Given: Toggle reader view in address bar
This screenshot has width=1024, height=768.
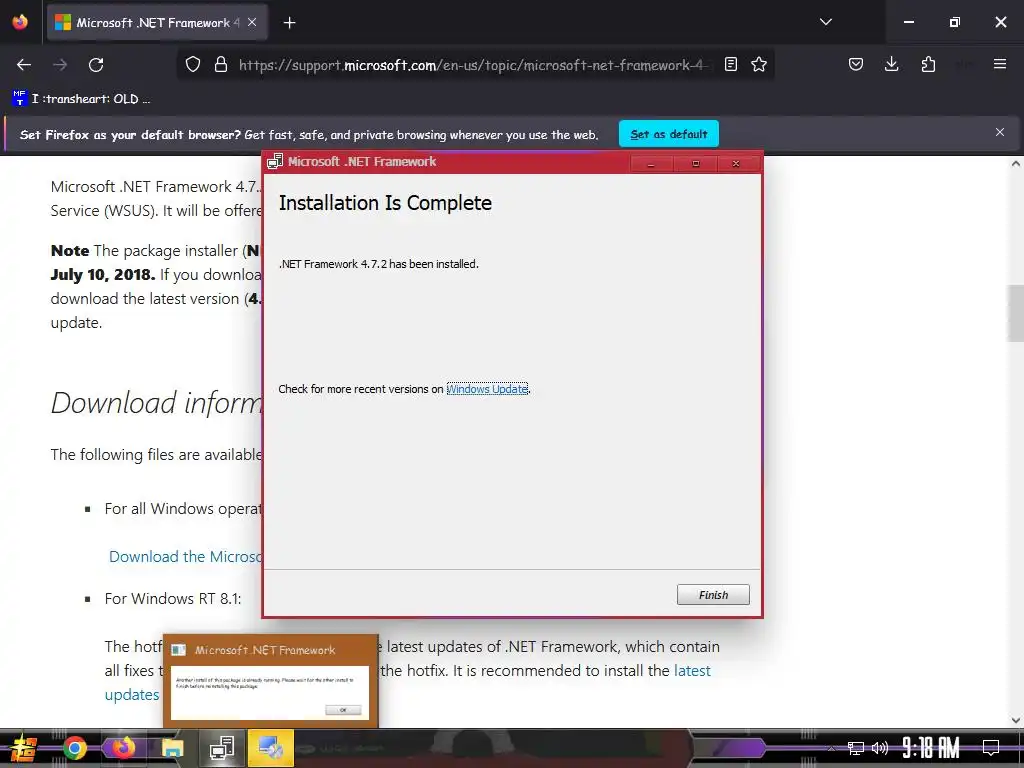Looking at the screenshot, I should coord(731,65).
